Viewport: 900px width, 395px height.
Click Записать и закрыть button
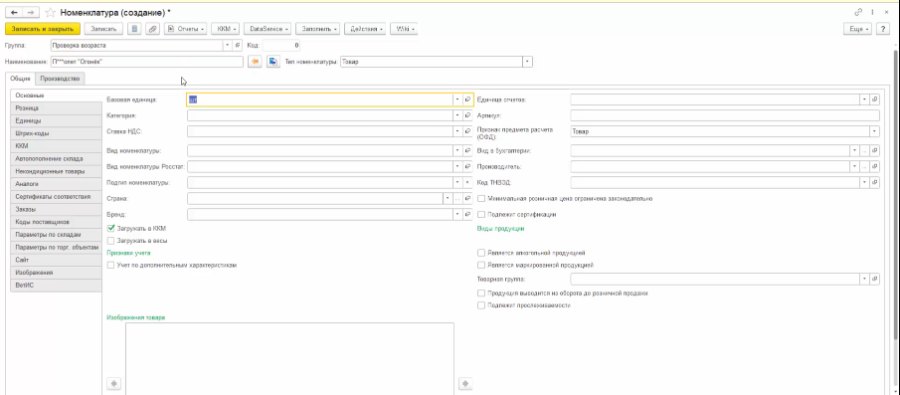42,29
